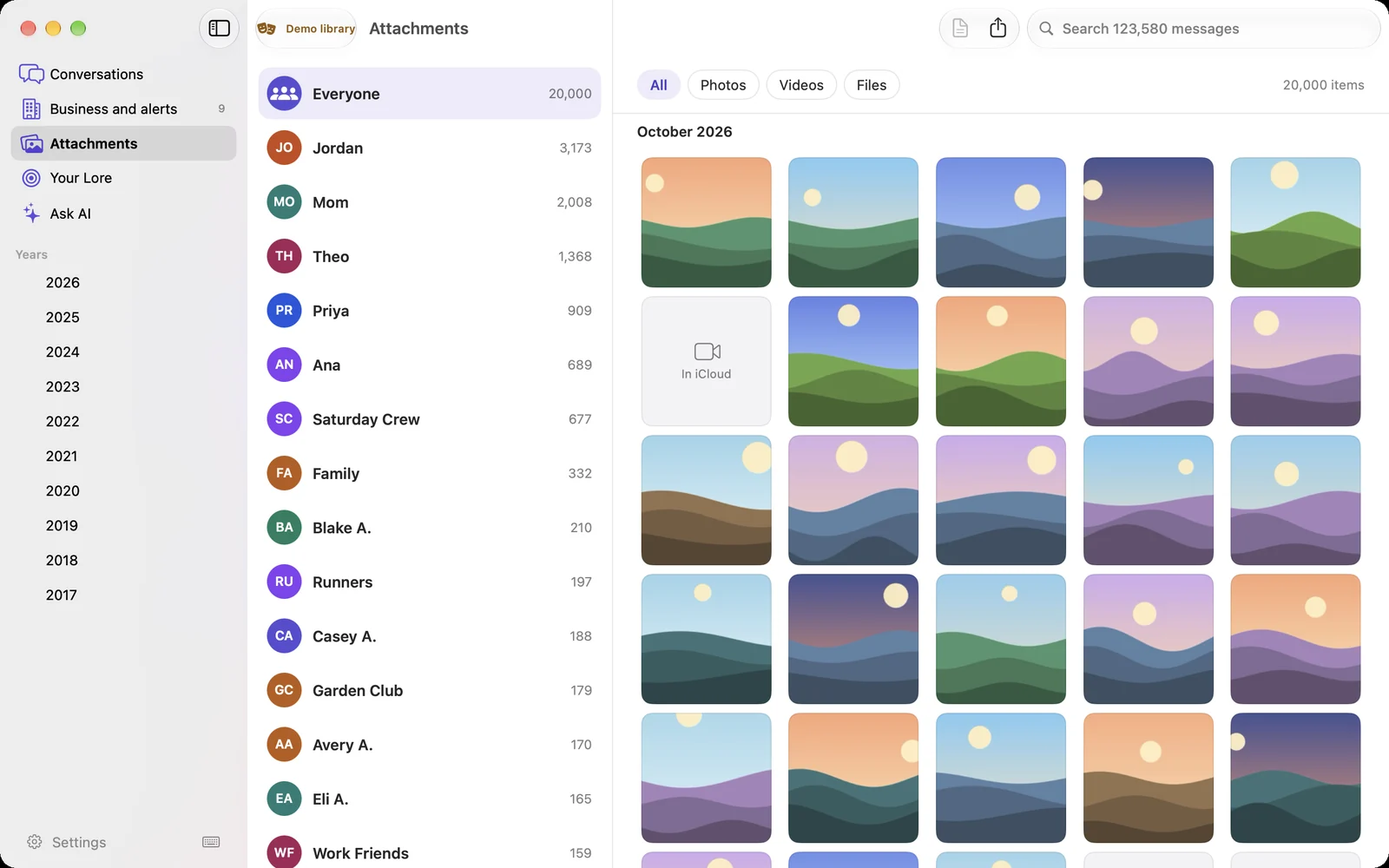Viewport: 1389px width, 868px height.
Task: Click the October 2026 heading
Action: click(685, 132)
